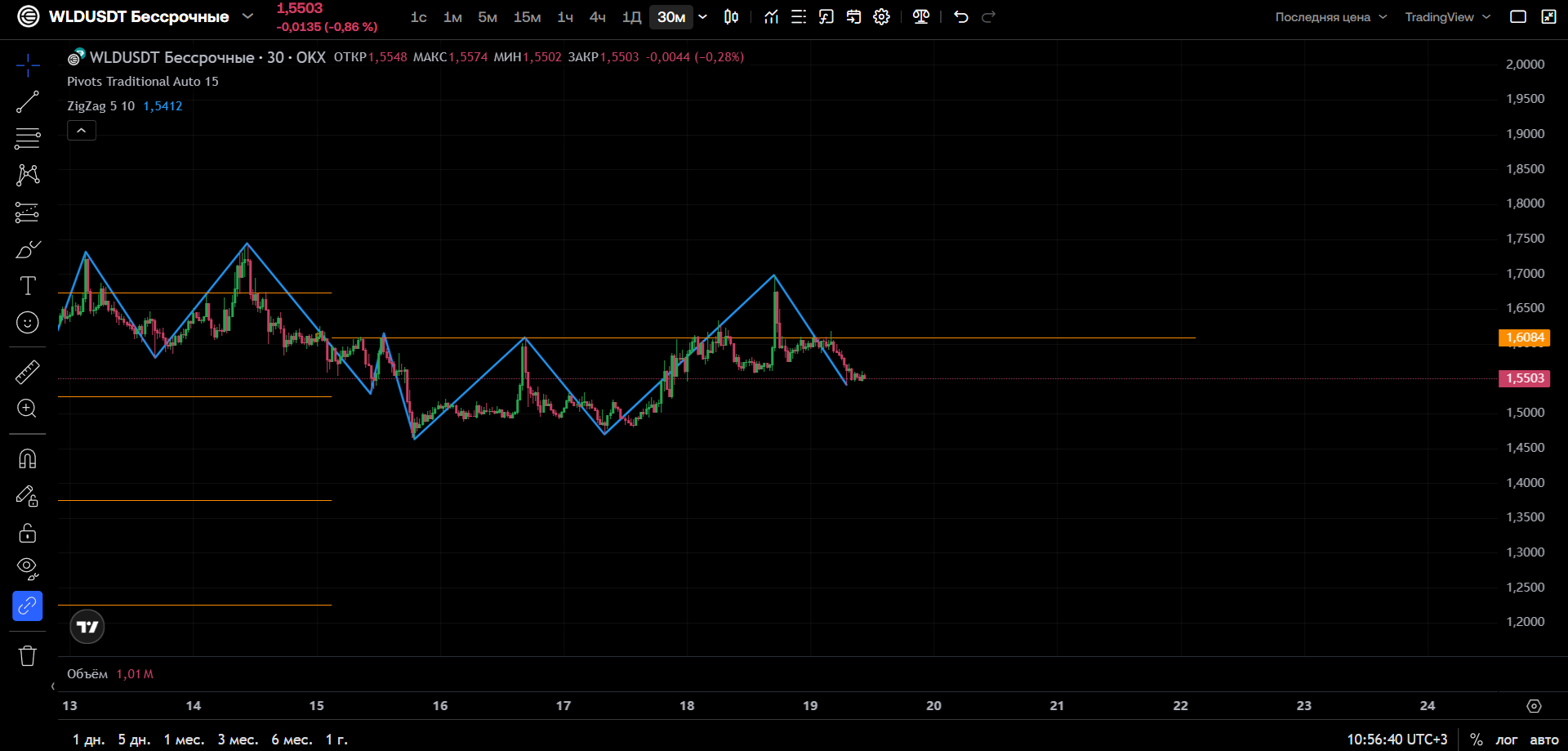1568x751 pixels.
Task: Open the Последняя цена dropdown
Action: pos(1330,17)
